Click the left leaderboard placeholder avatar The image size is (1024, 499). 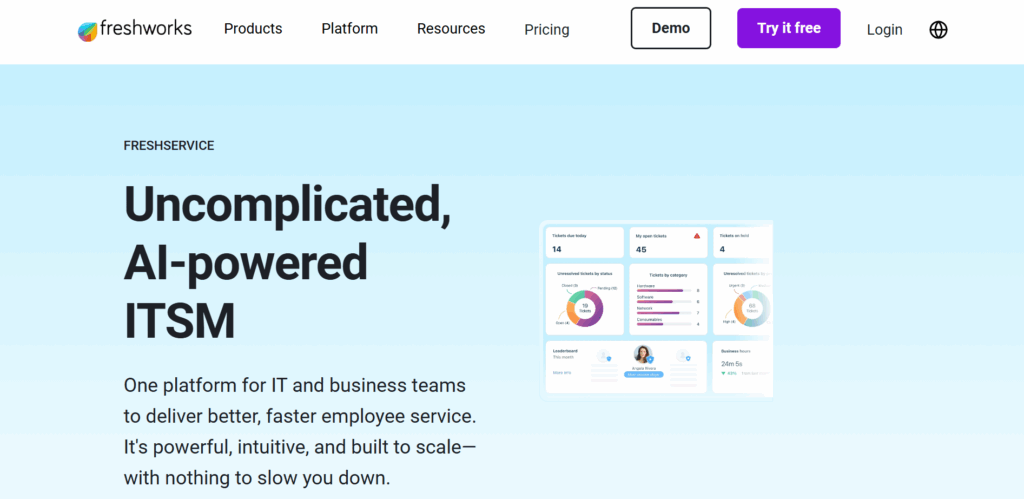(603, 357)
